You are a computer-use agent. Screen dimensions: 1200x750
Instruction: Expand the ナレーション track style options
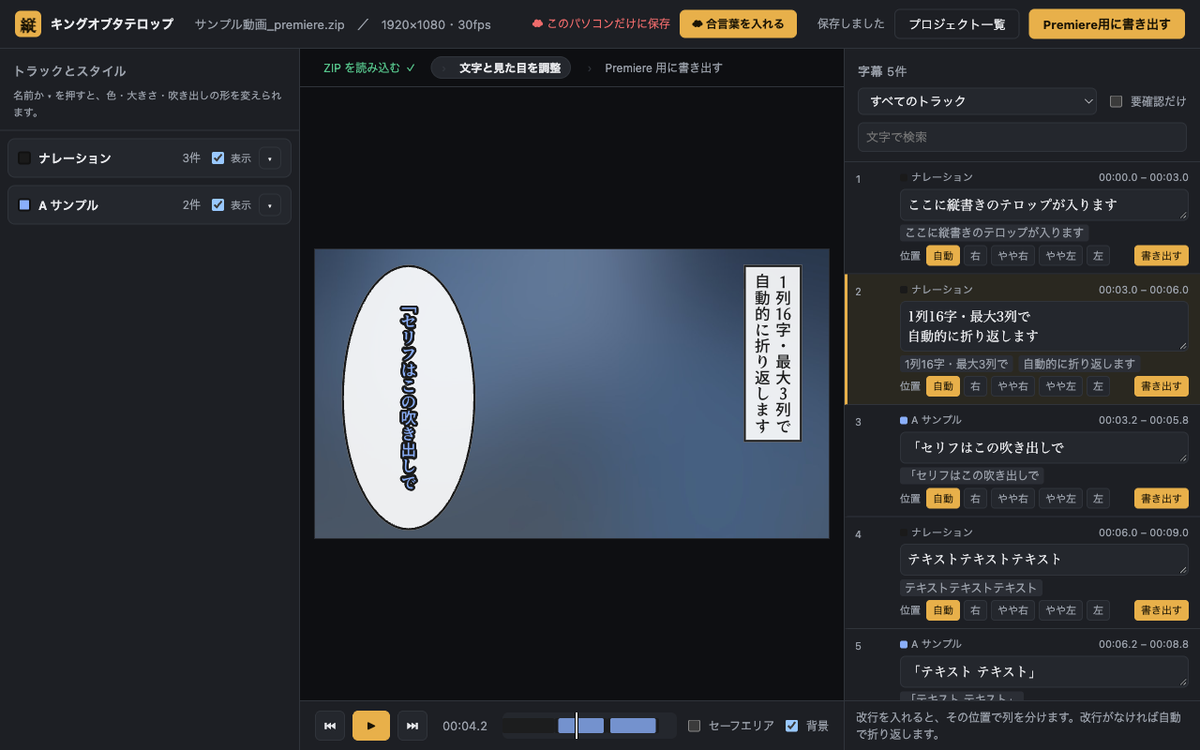tap(270, 158)
